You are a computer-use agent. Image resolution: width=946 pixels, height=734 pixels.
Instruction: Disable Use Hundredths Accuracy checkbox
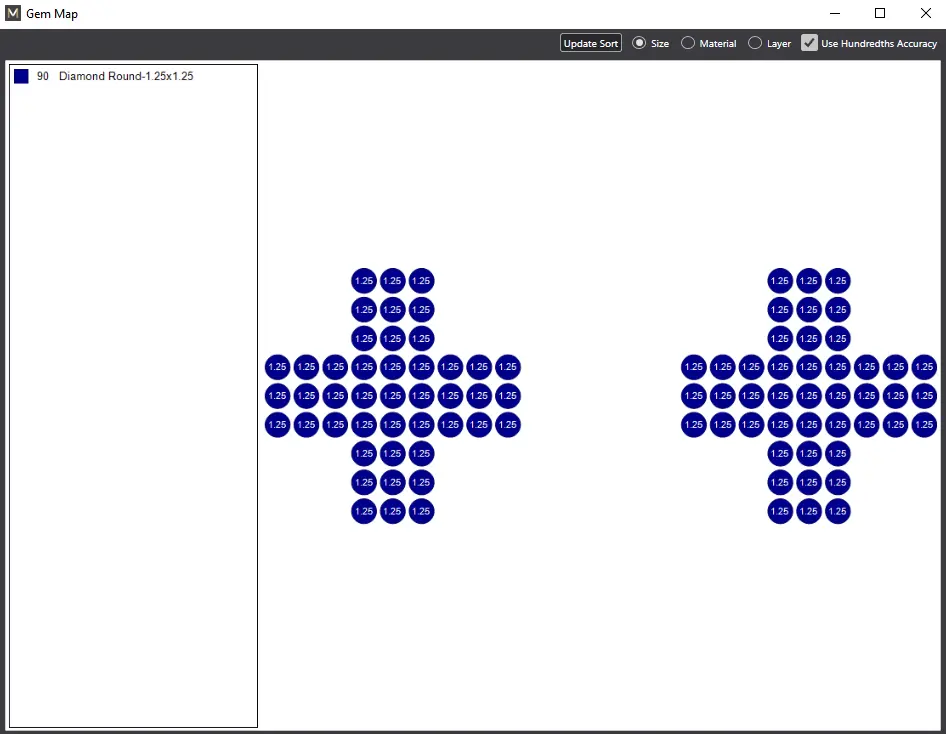810,43
